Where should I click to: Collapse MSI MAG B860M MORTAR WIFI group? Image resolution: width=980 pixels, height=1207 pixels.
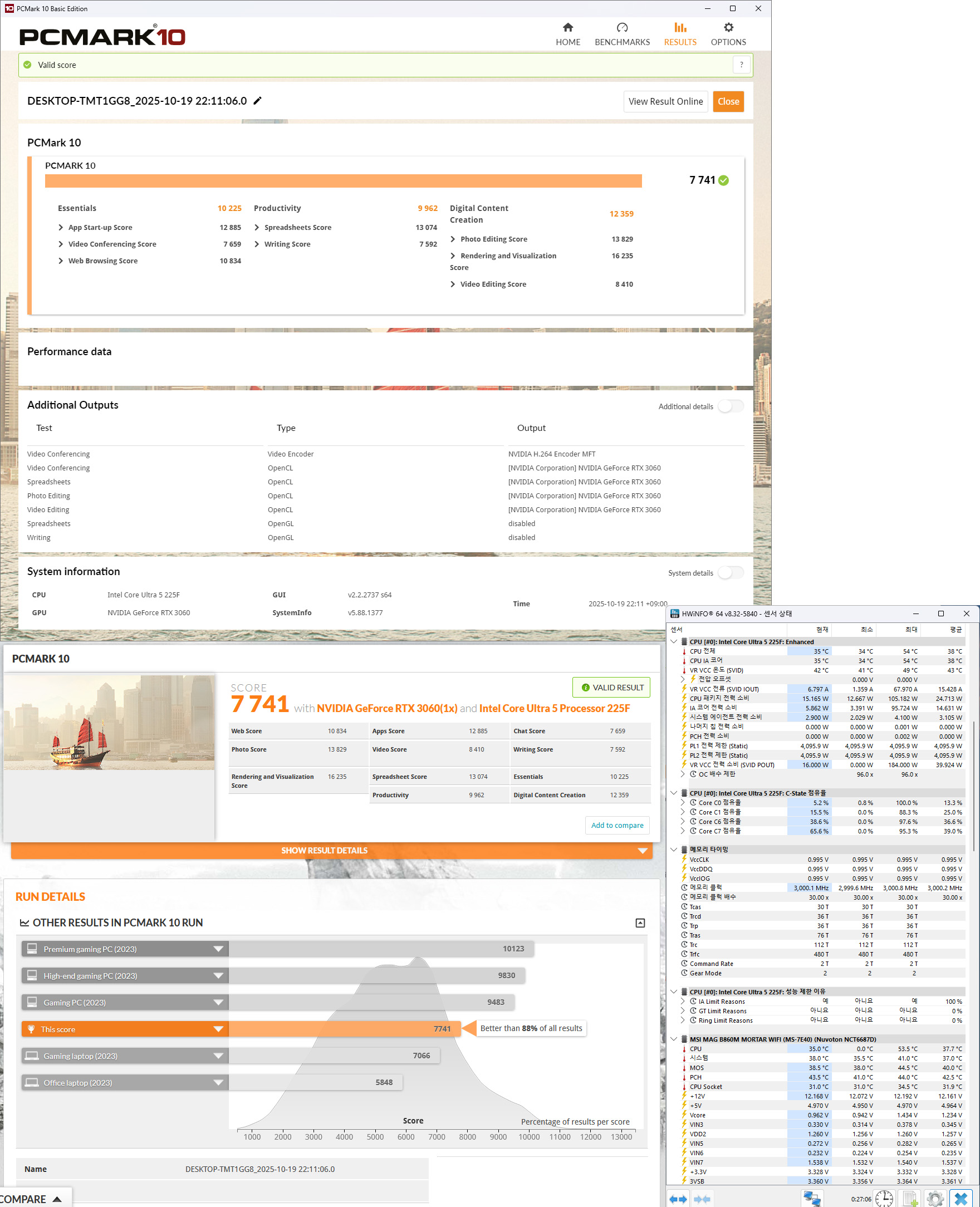(673, 1039)
